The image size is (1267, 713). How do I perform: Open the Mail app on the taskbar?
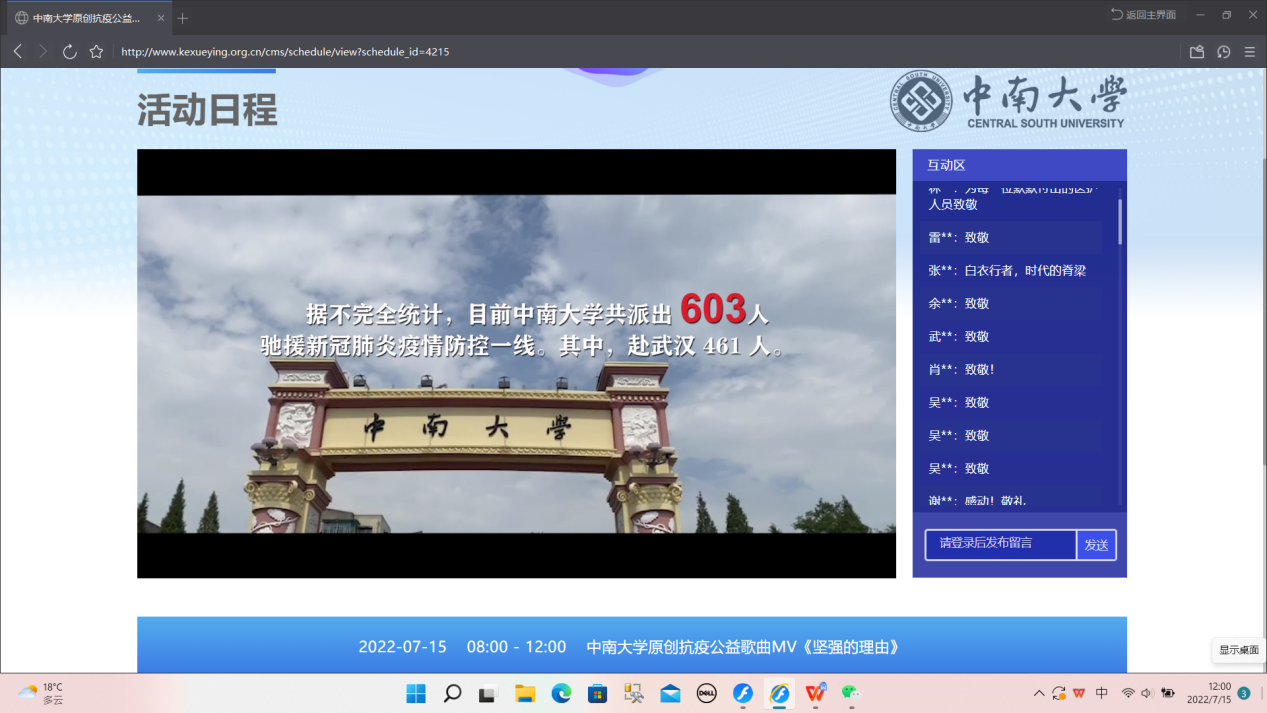[670, 693]
